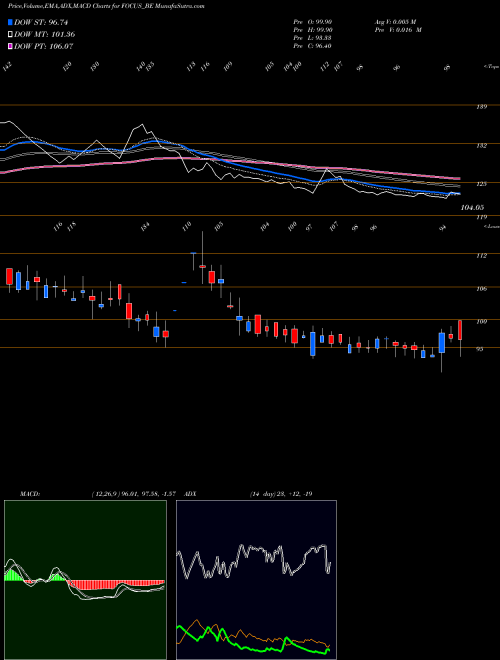Click the Pre C: 96.40 value
Viewport: 500px width, 660px height.
click(x=313, y=46)
